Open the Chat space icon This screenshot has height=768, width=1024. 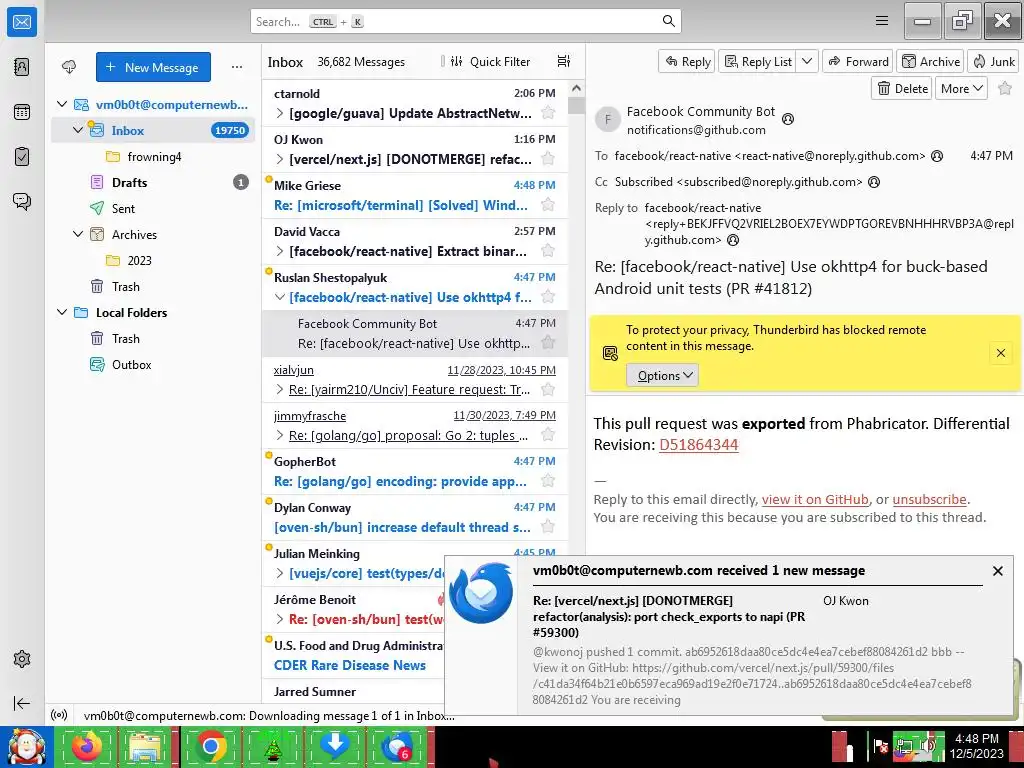pos(22,201)
